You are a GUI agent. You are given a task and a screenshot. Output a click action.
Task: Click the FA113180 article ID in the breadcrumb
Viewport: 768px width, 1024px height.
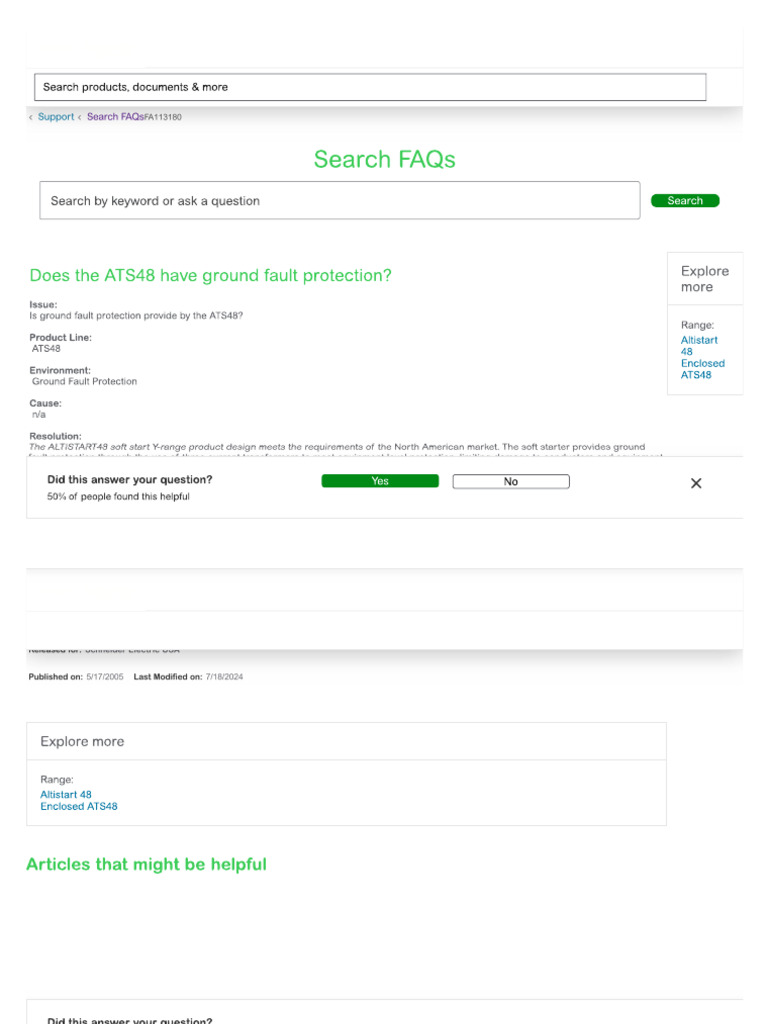coord(163,117)
